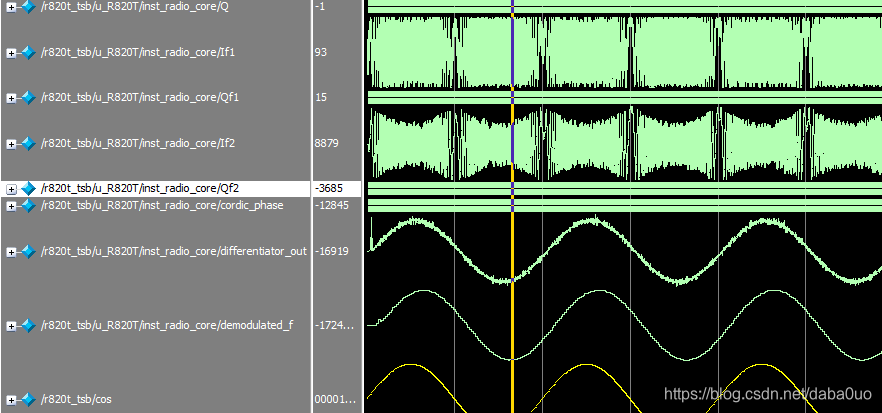Expand the inst_radio_core/Qf2 signal
882x413 pixels.
point(11,189)
